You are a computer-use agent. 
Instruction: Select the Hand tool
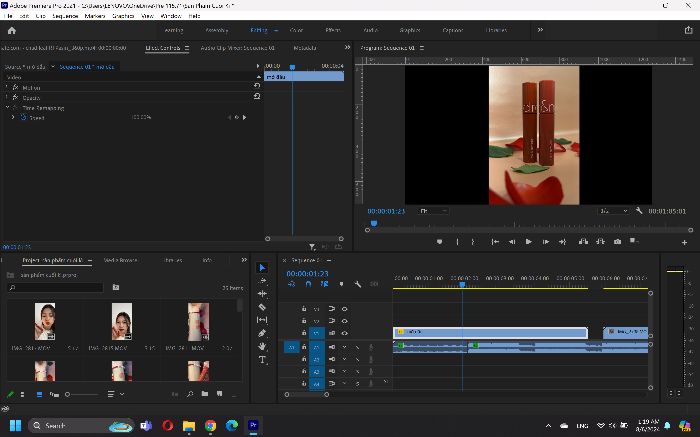point(262,346)
